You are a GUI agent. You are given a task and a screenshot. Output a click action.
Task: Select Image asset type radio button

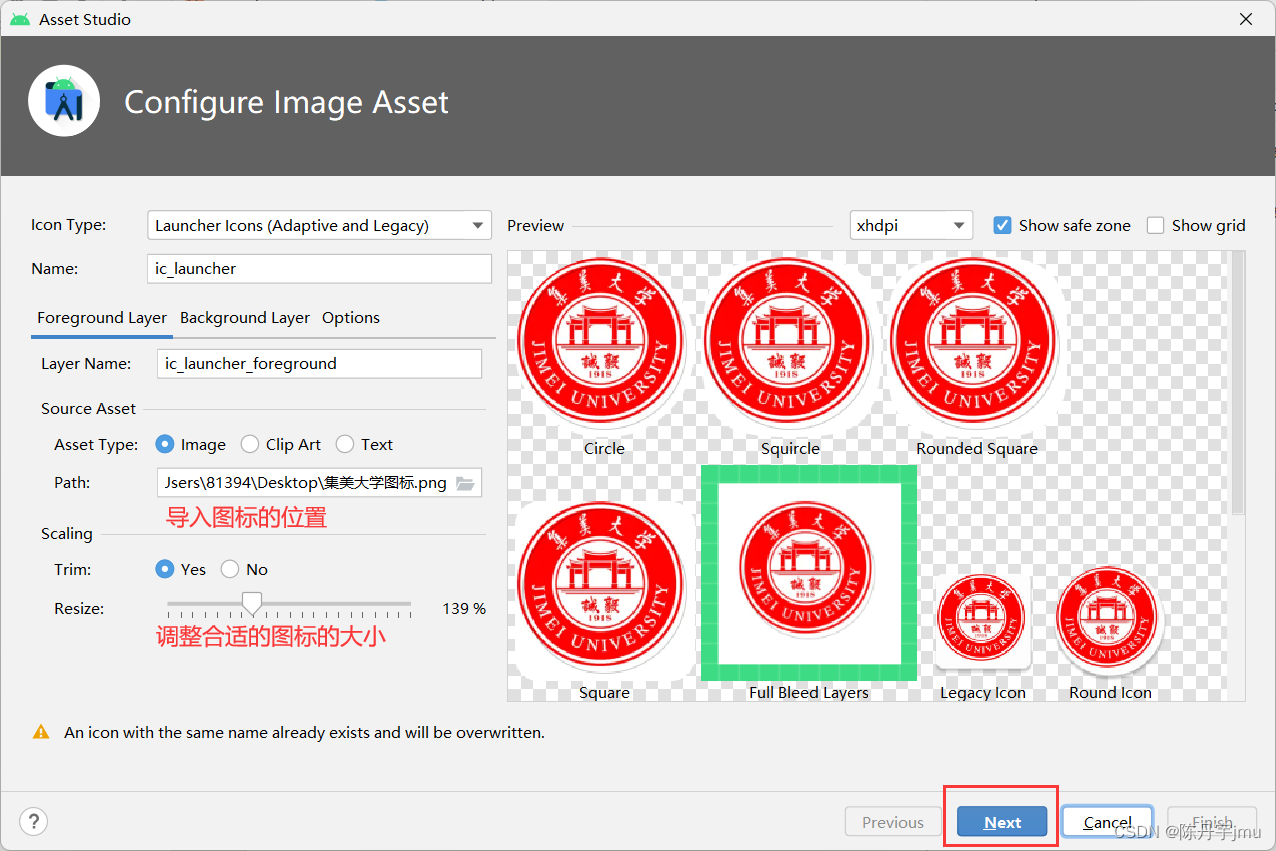[165, 444]
